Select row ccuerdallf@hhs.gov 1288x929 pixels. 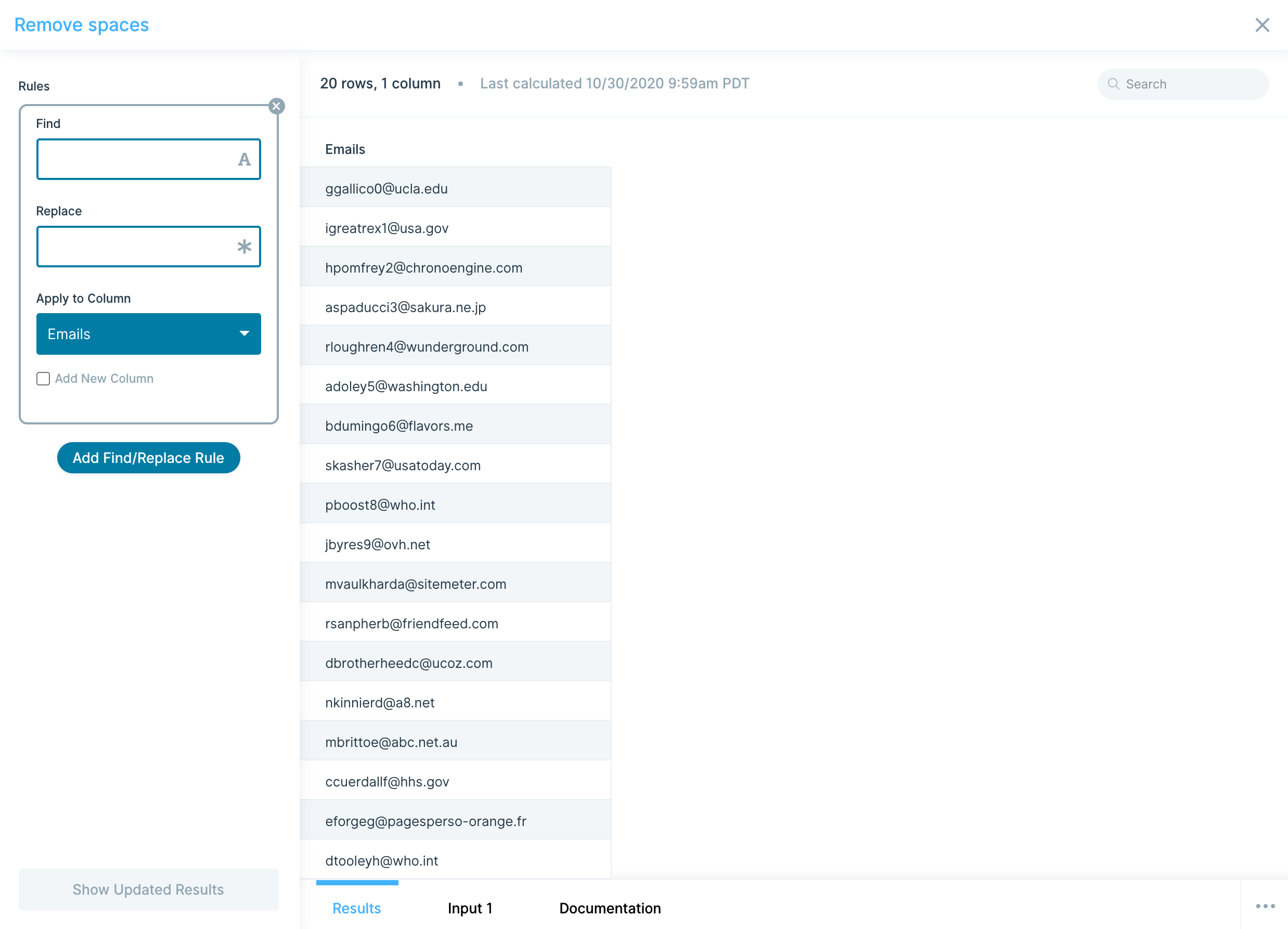pos(456,780)
